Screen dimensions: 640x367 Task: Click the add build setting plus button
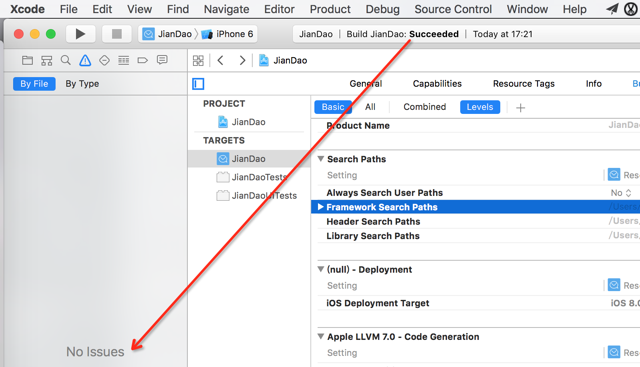click(x=520, y=108)
